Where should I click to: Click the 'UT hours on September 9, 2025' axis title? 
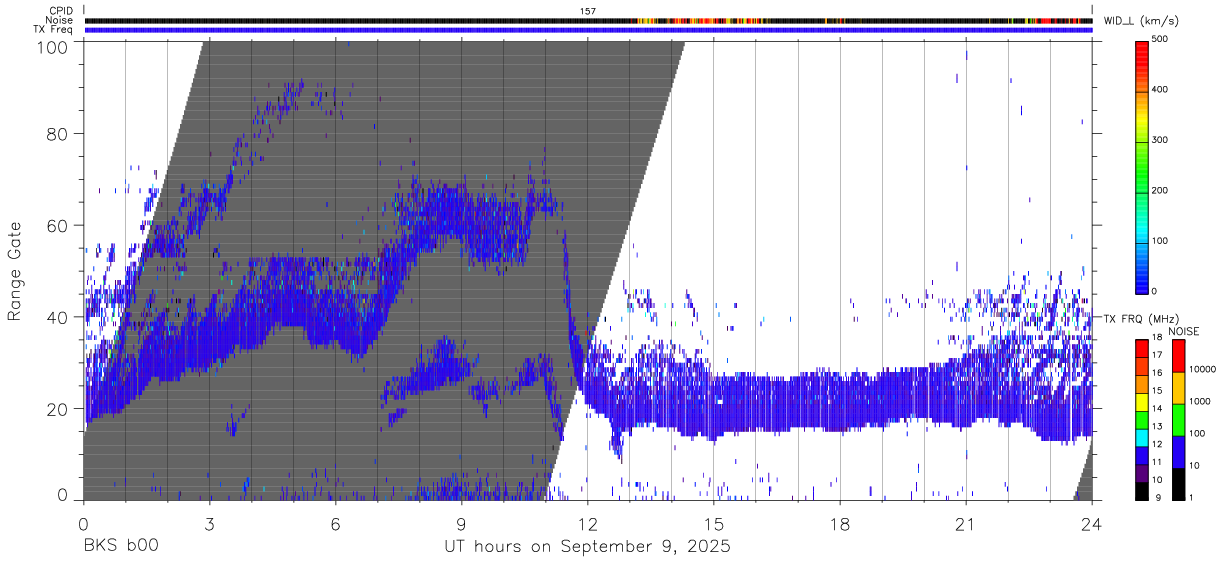[x=588, y=547]
